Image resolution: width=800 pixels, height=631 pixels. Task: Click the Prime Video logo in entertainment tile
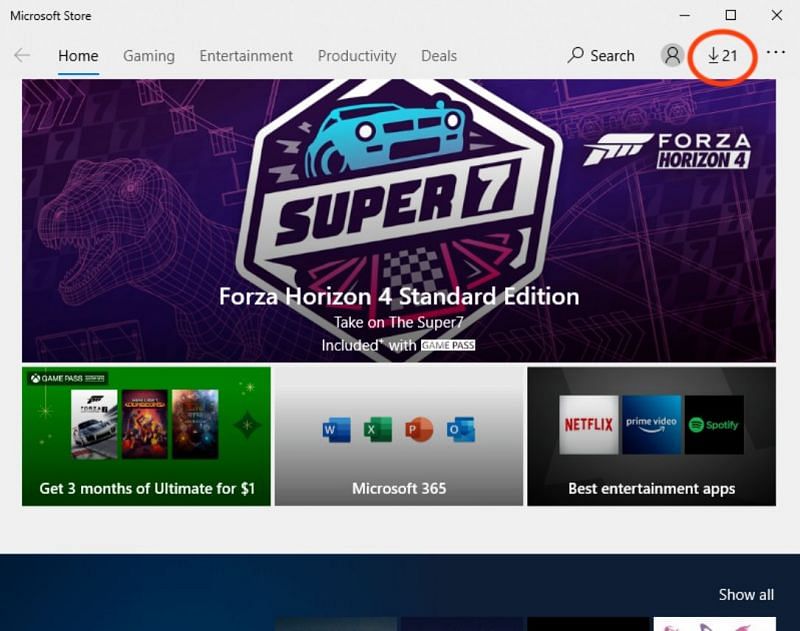pyautogui.click(x=652, y=424)
